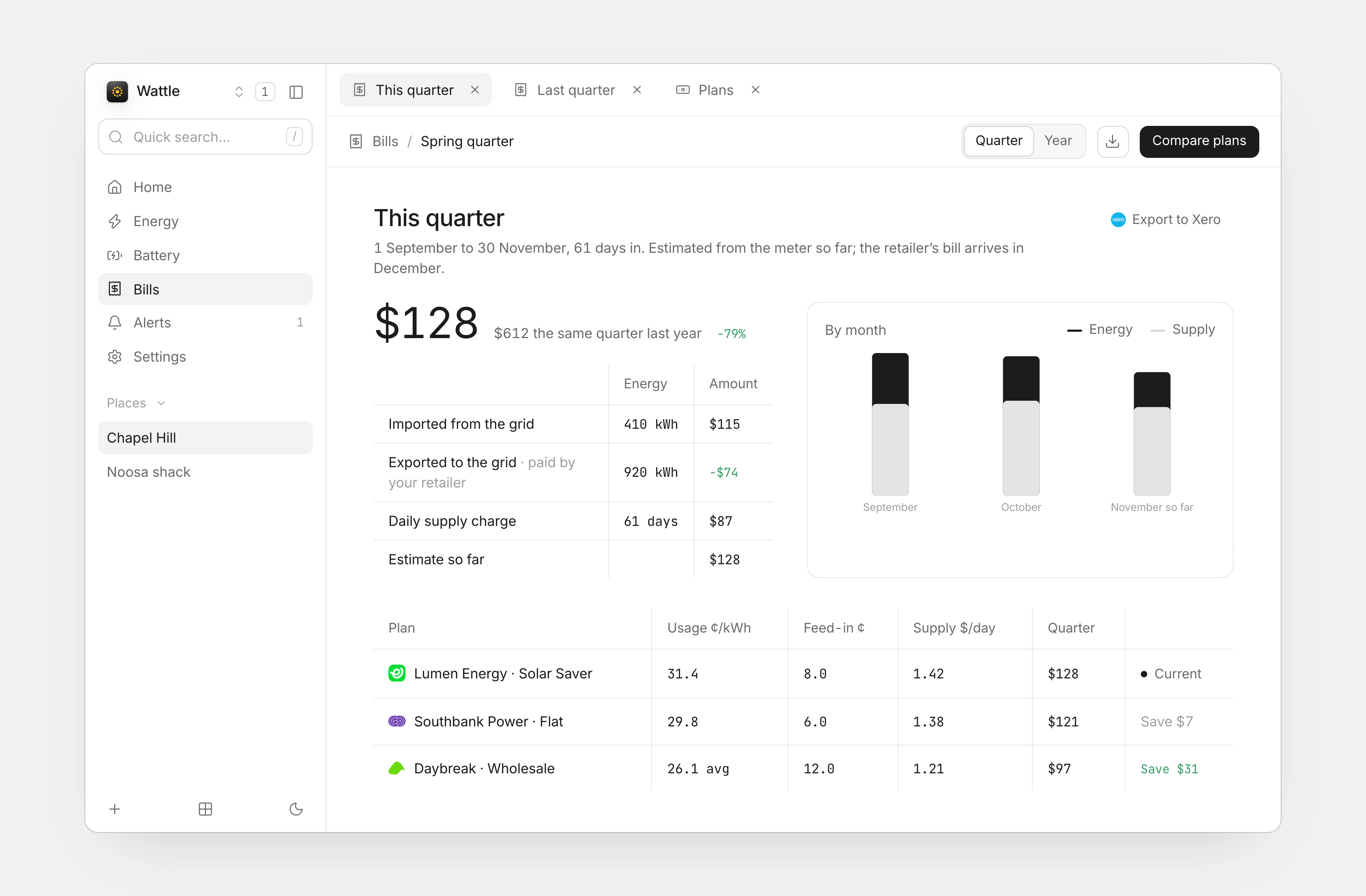Click the November so far bar

pyautogui.click(x=1152, y=434)
